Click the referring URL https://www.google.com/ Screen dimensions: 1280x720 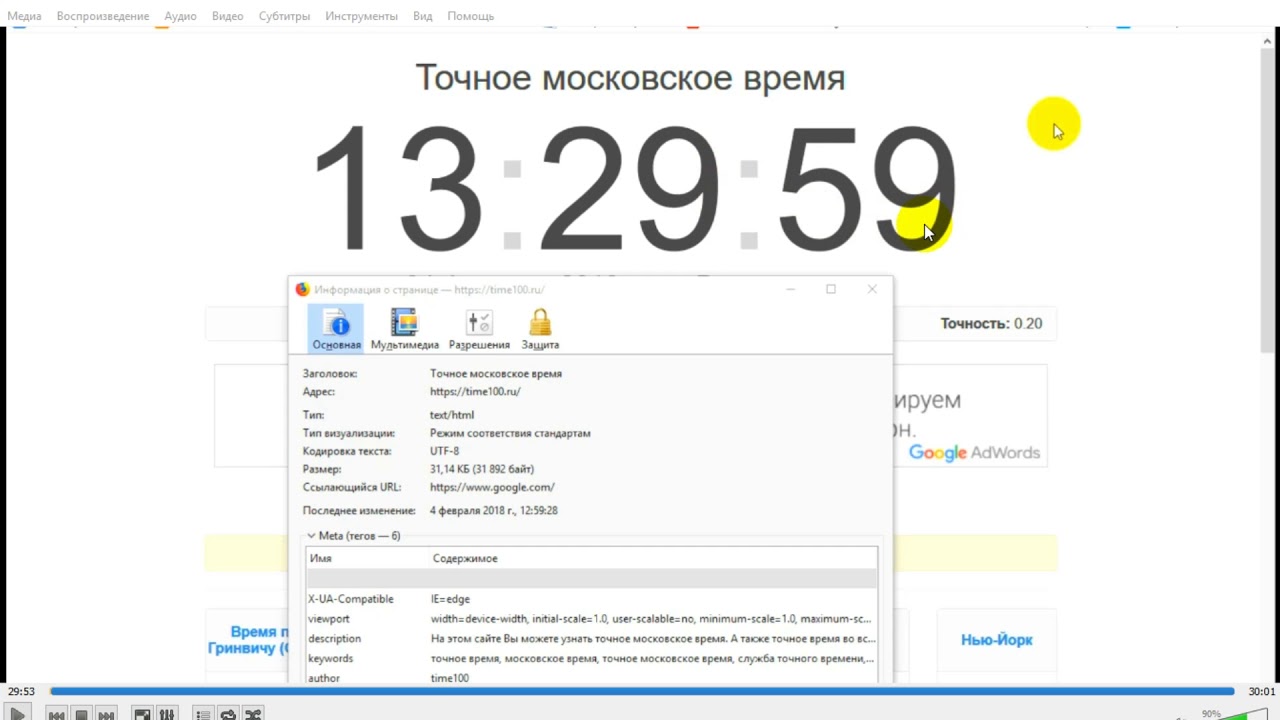(x=492, y=488)
